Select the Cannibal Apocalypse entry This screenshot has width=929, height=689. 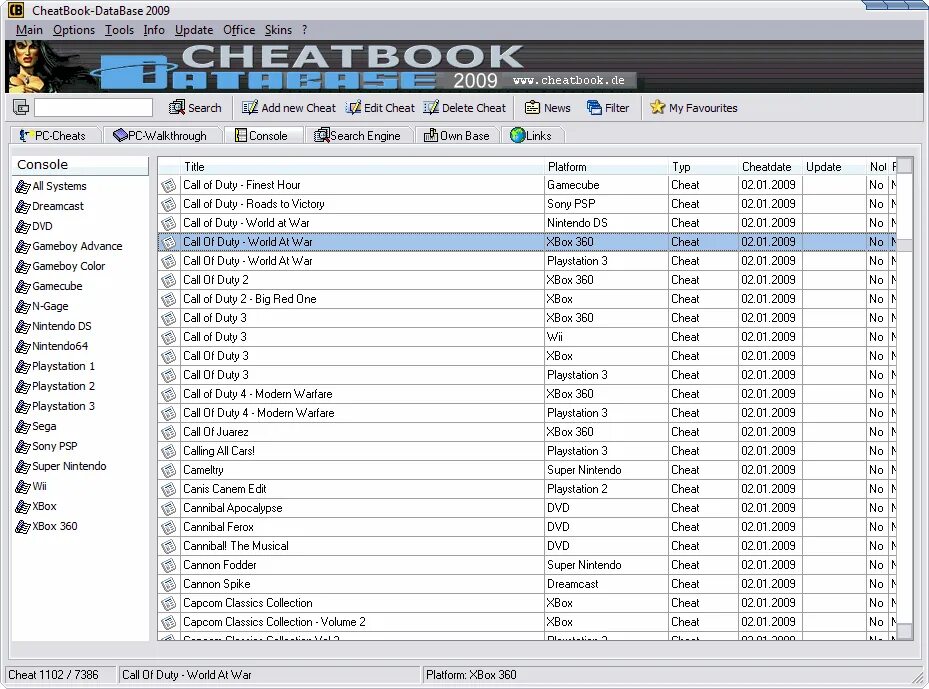tap(527, 508)
